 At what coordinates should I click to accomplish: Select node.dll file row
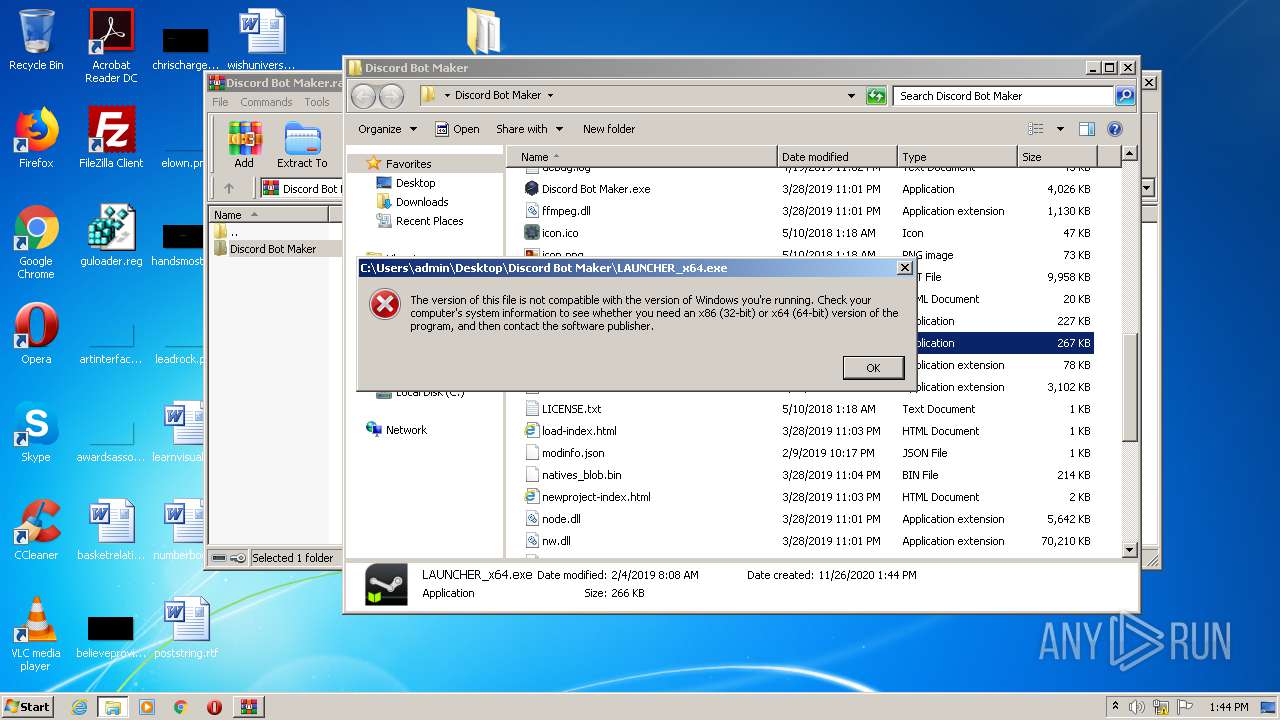808,519
